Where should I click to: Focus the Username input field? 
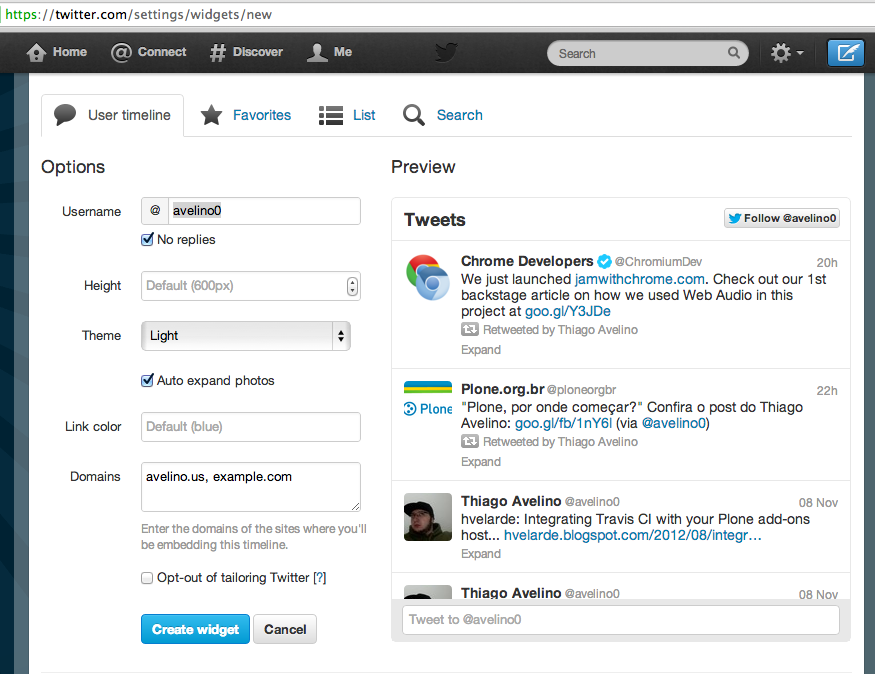click(265, 211)
